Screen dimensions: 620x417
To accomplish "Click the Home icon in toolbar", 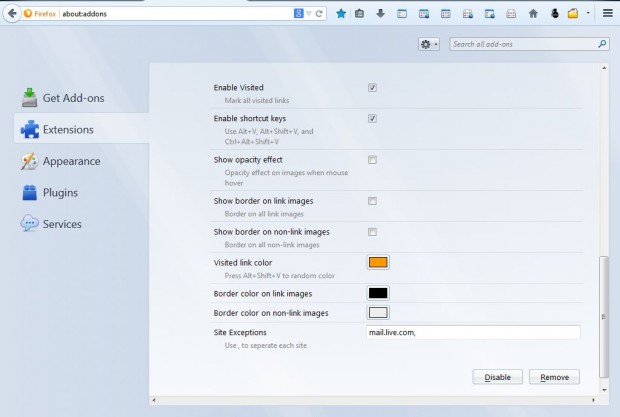I will coord(533,14).
